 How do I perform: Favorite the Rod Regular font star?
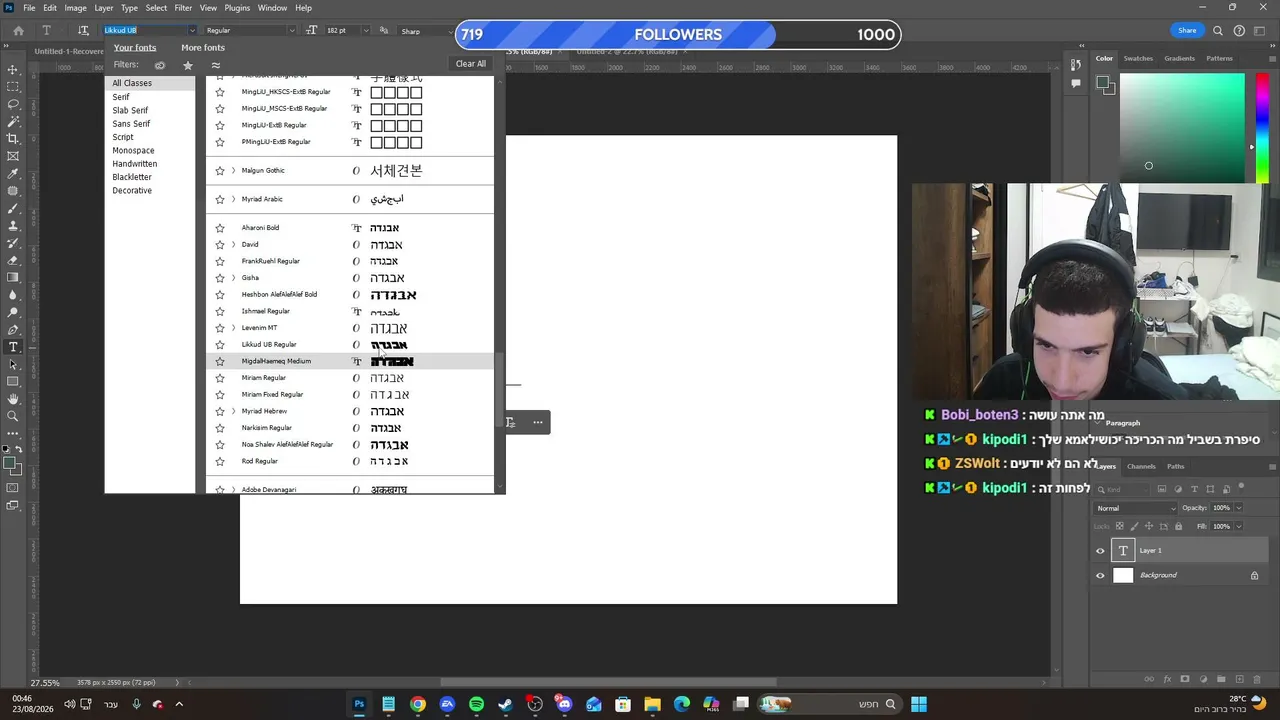pos(220,462)
